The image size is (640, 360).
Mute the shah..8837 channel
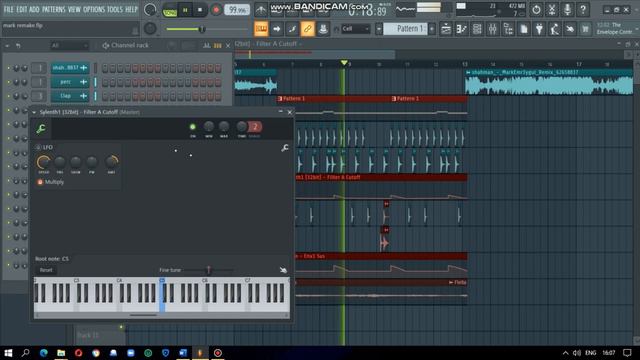(9, 68)
